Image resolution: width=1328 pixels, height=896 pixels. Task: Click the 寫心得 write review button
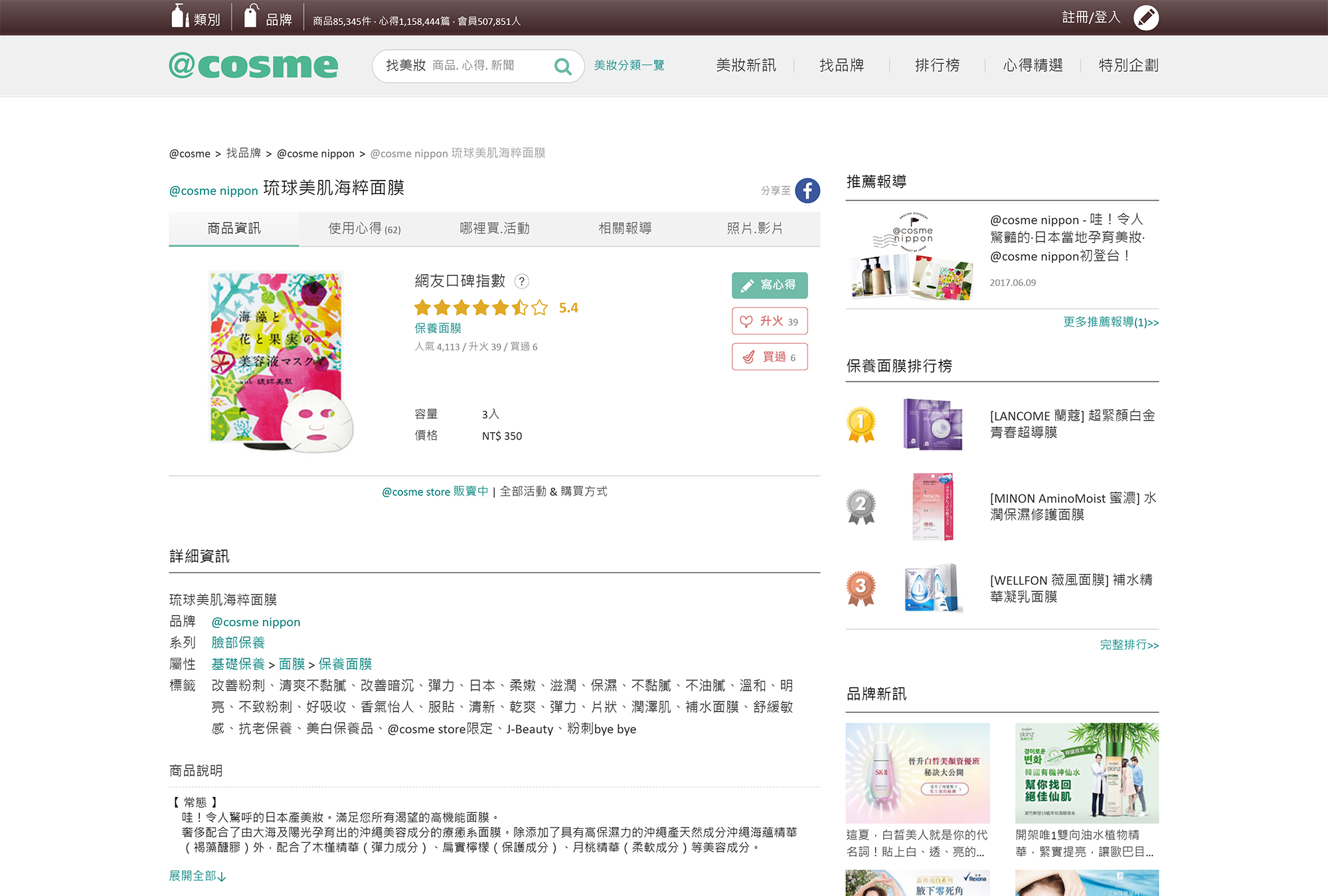(x=770, y=285)
